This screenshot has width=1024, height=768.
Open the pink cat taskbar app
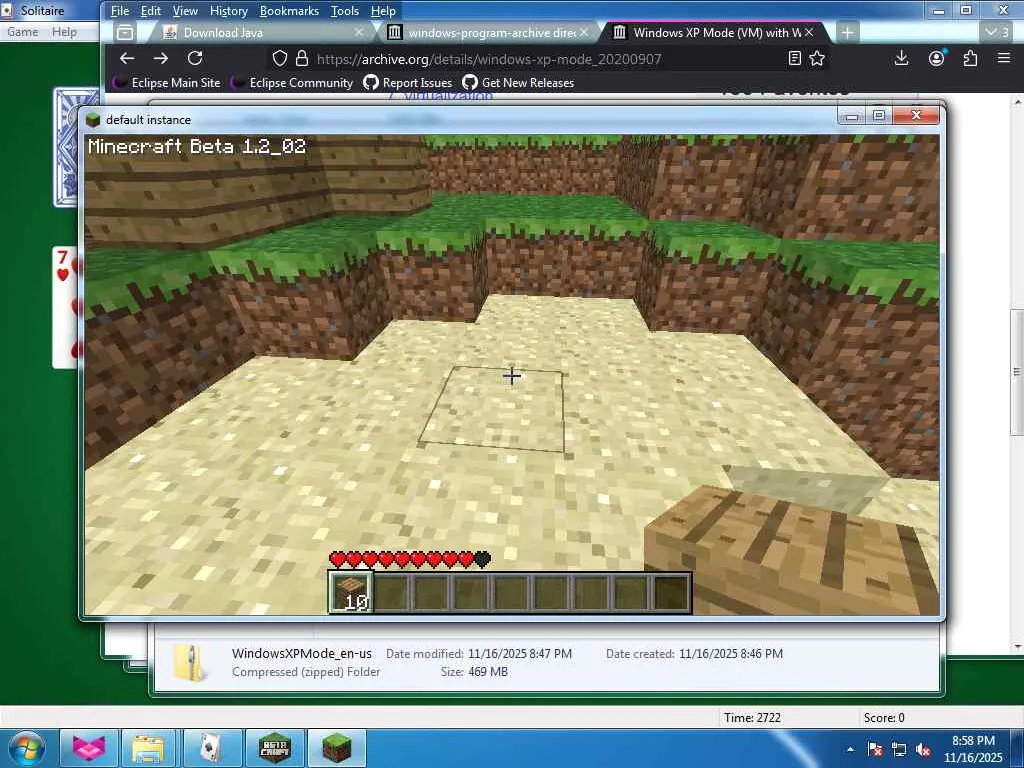point(89,748)
